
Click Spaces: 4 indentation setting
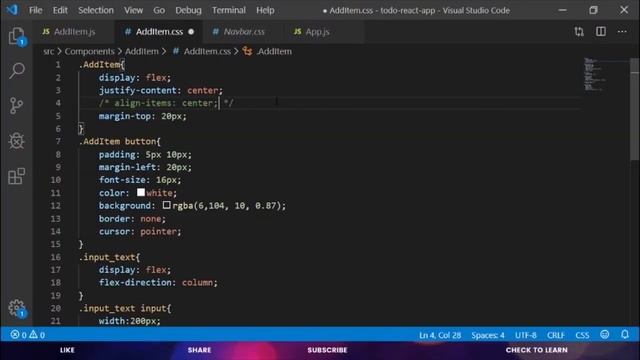488,335
